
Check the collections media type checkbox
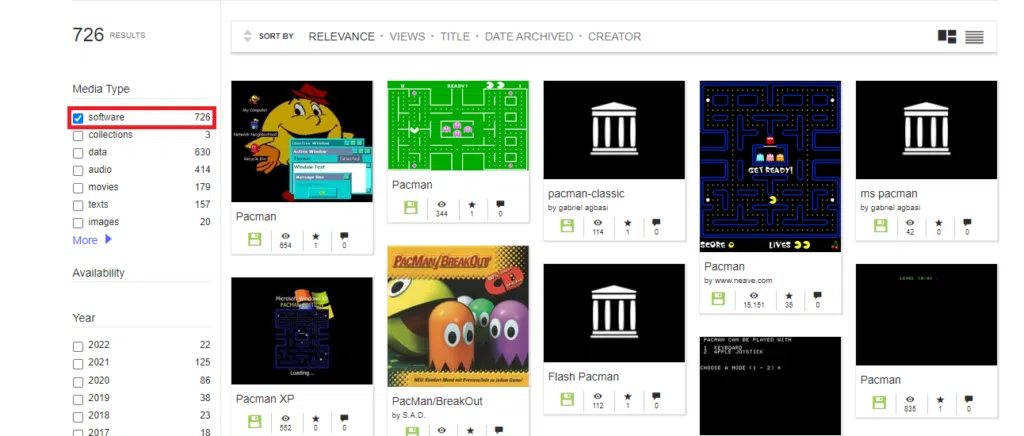coord(78,136)
